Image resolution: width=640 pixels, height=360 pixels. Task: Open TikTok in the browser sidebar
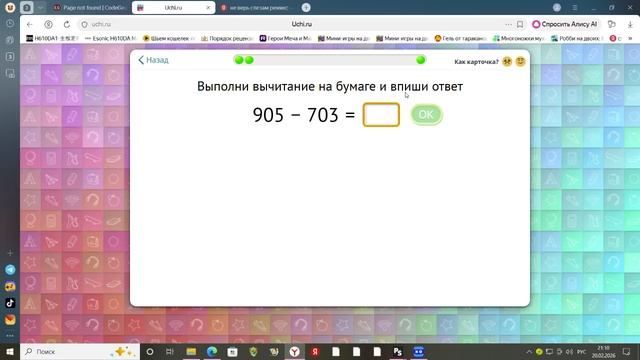click(10, 303)
